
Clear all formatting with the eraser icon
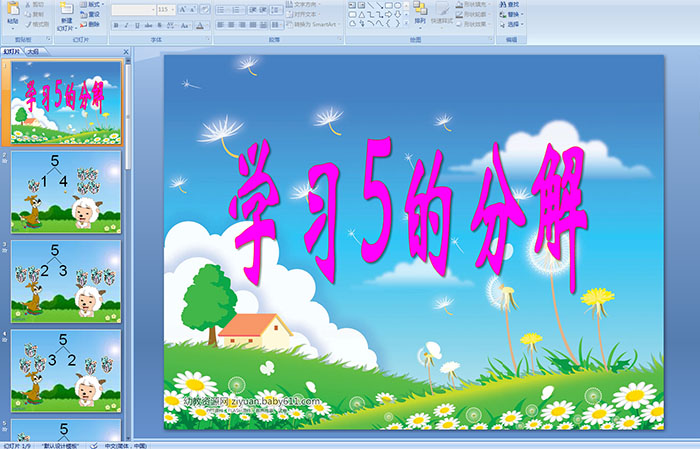pos(205,9)
